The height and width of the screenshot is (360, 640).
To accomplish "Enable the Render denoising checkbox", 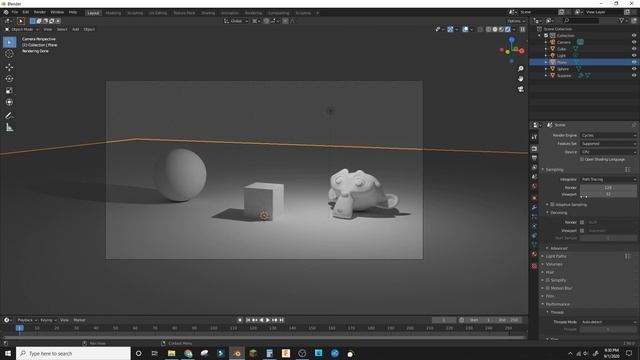I will click(x=582, y=222).
